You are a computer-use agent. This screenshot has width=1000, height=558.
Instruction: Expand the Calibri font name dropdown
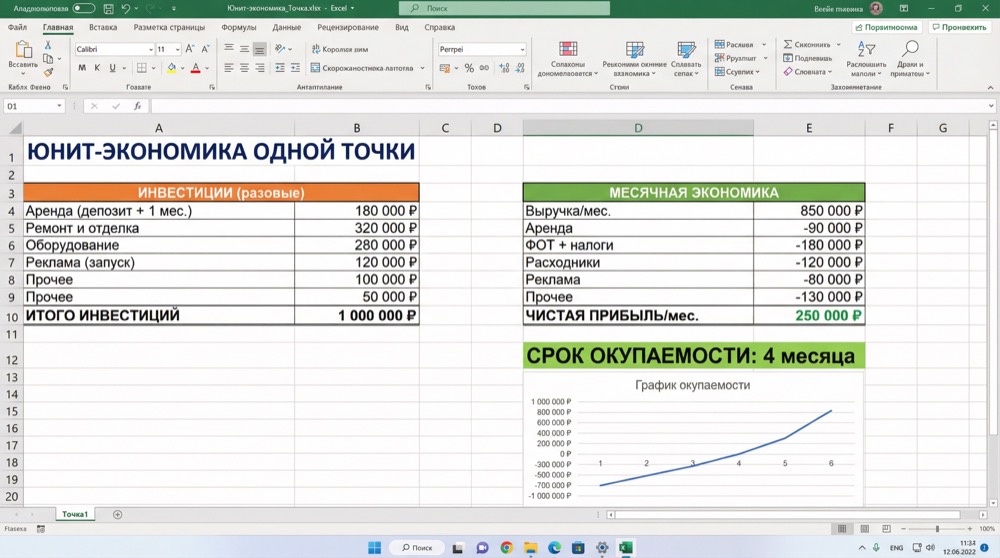tap(151, 49)
